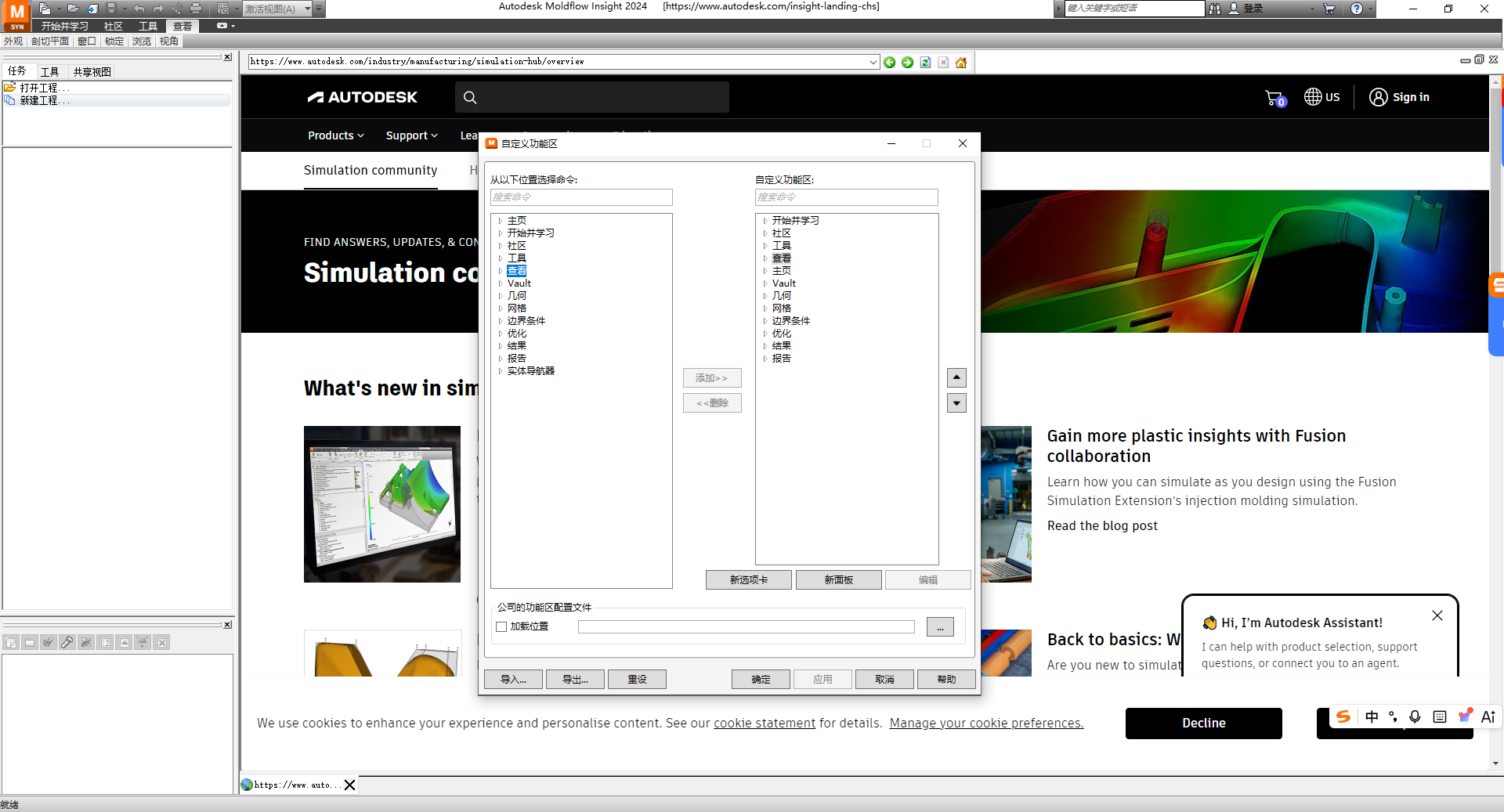Click the help question mark icon
Image resolution: width=1504 pixels, height=812 pixels.
click(1357, 9)
